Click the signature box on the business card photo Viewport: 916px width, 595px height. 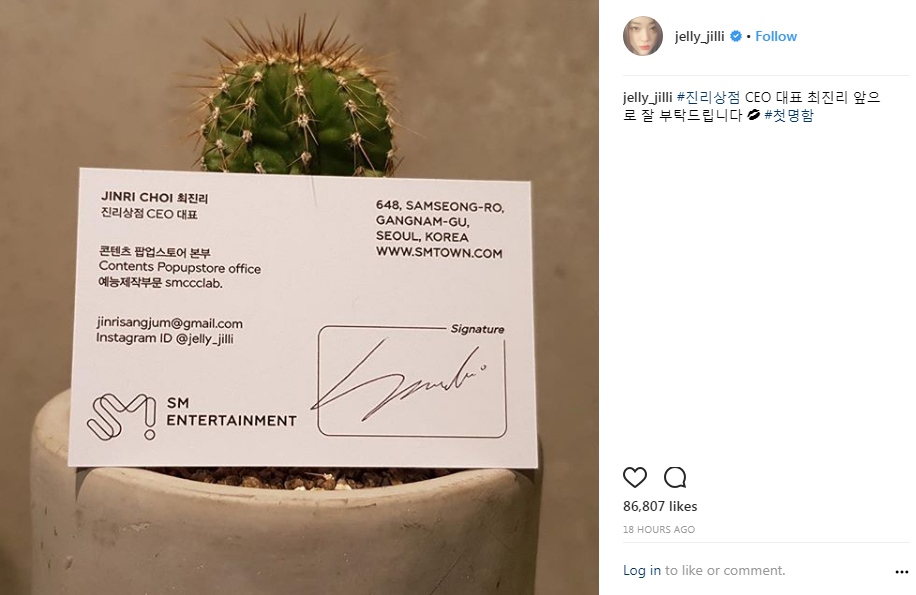coord(412,381)
